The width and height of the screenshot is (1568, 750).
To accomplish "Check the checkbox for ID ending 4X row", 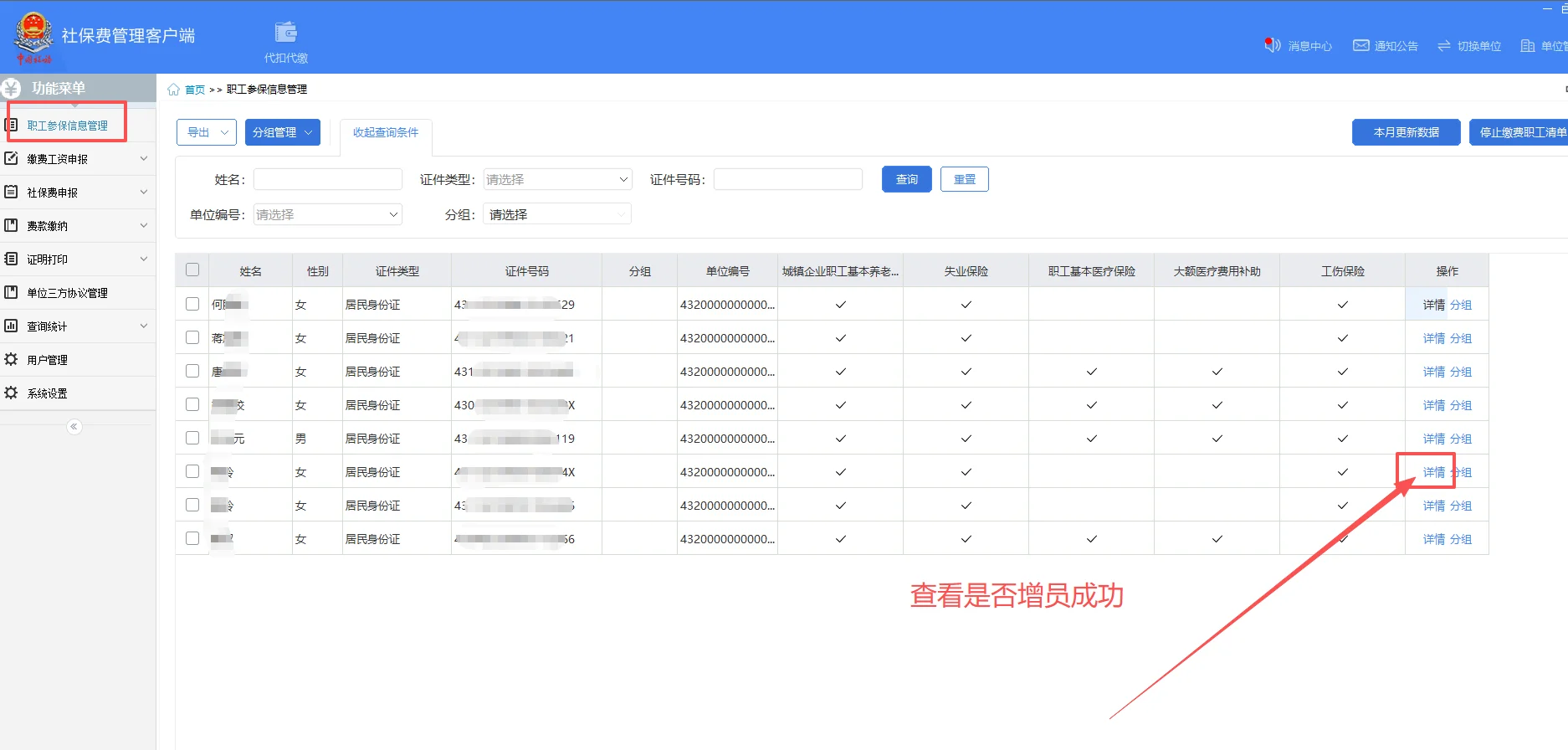I will click(x=192, y=471).
